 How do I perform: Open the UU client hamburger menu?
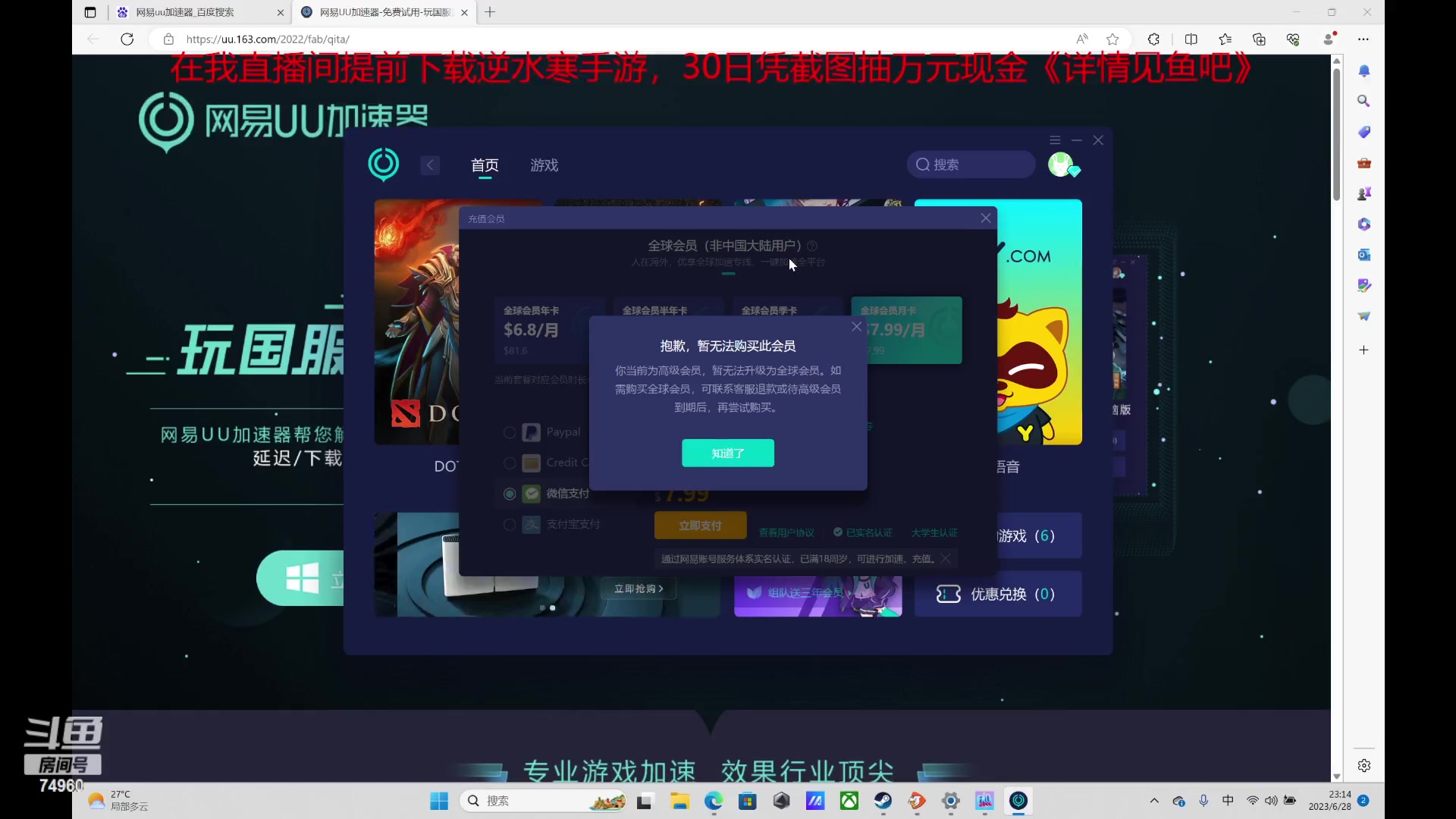point(1055,140)
